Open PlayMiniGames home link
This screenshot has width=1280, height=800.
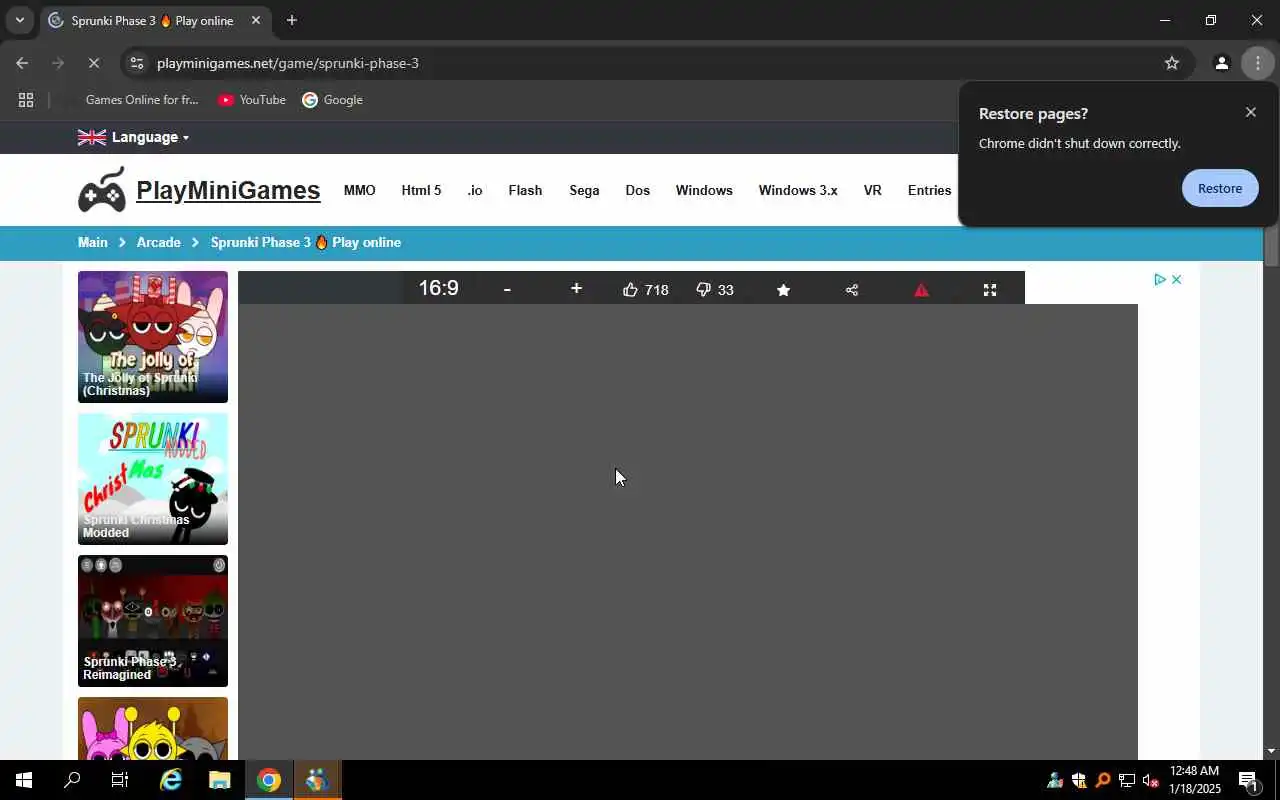coord(228,190)
